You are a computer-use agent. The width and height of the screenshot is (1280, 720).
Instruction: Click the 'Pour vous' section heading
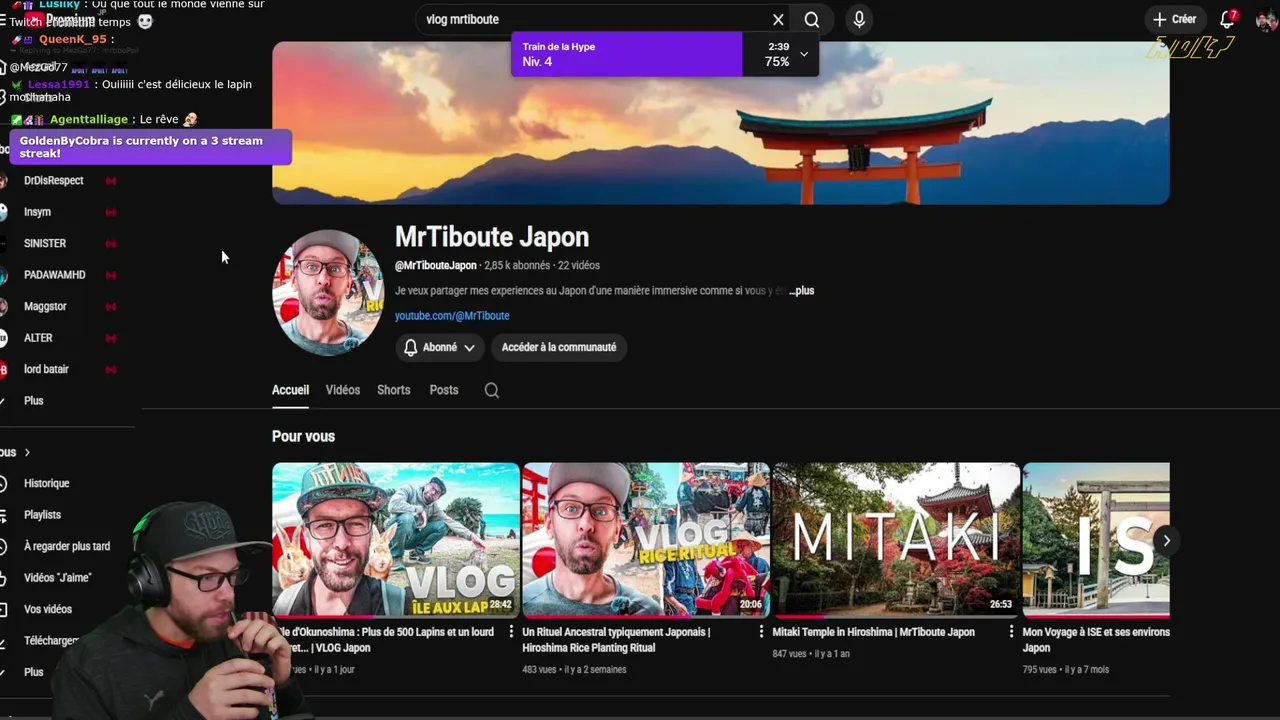(303, 437)
